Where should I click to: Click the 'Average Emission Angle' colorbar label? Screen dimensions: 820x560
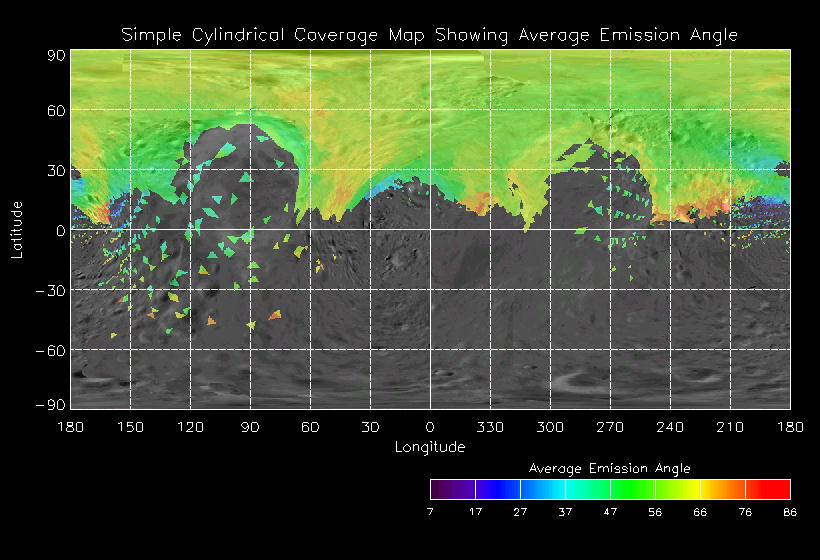[x=609, y=467]
